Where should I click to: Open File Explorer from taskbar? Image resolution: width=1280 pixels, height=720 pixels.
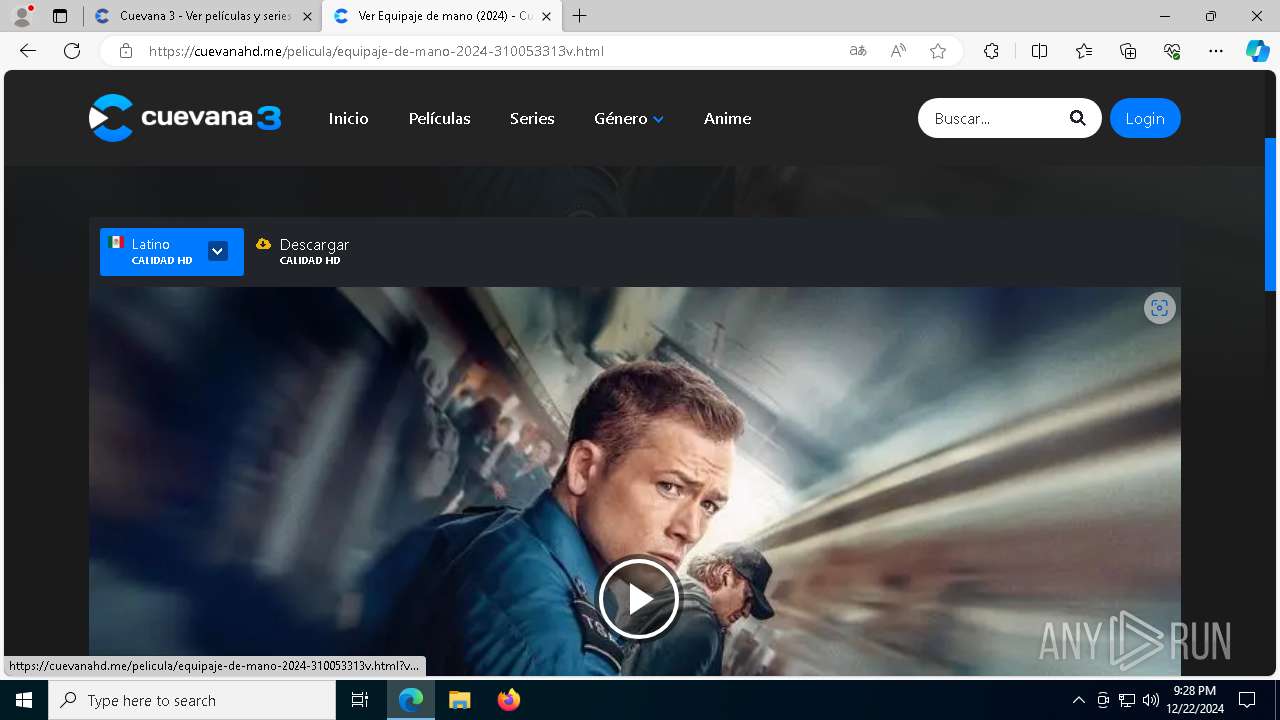coord(459,700)
